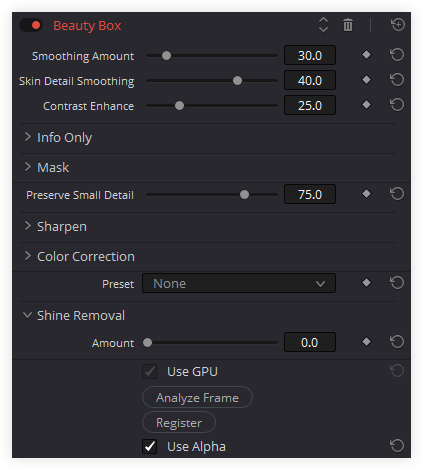Add keyframe for Smoothing Amount
This screenshot has height=470, width=423.
tap(366, 55)
